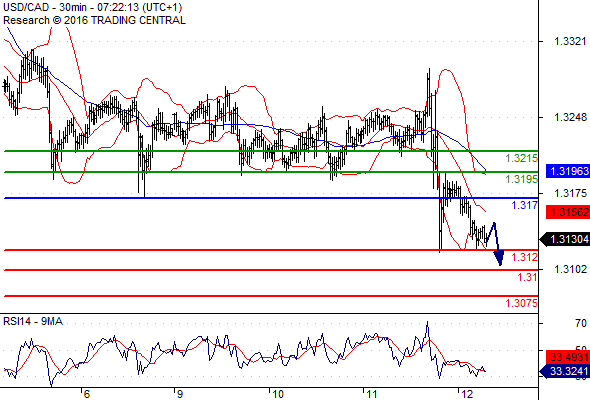Screen dimensions: 590x400
Task: Click the 1.3321 price axis label
Action: click(x=570, y=41)
